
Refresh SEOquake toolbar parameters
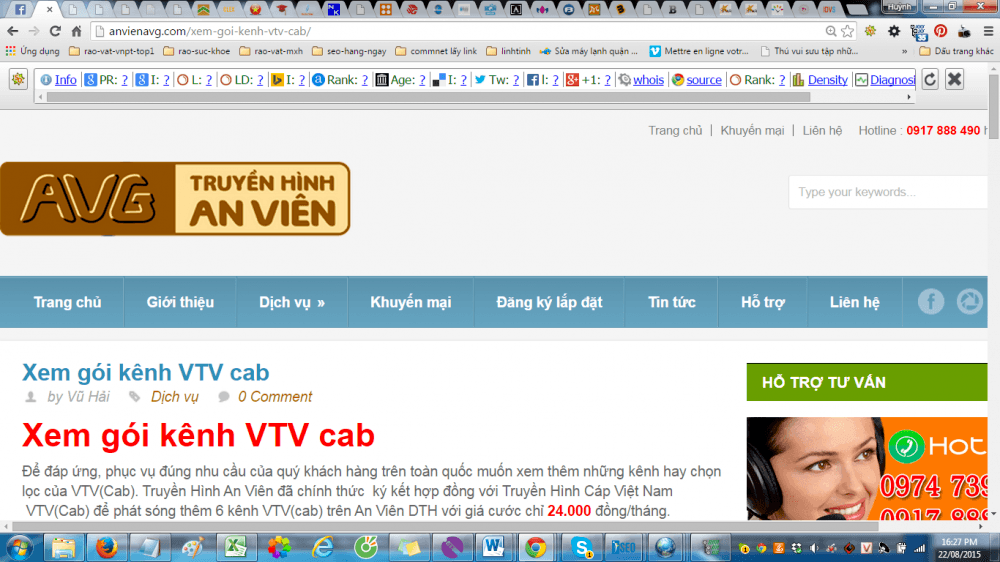930,80
